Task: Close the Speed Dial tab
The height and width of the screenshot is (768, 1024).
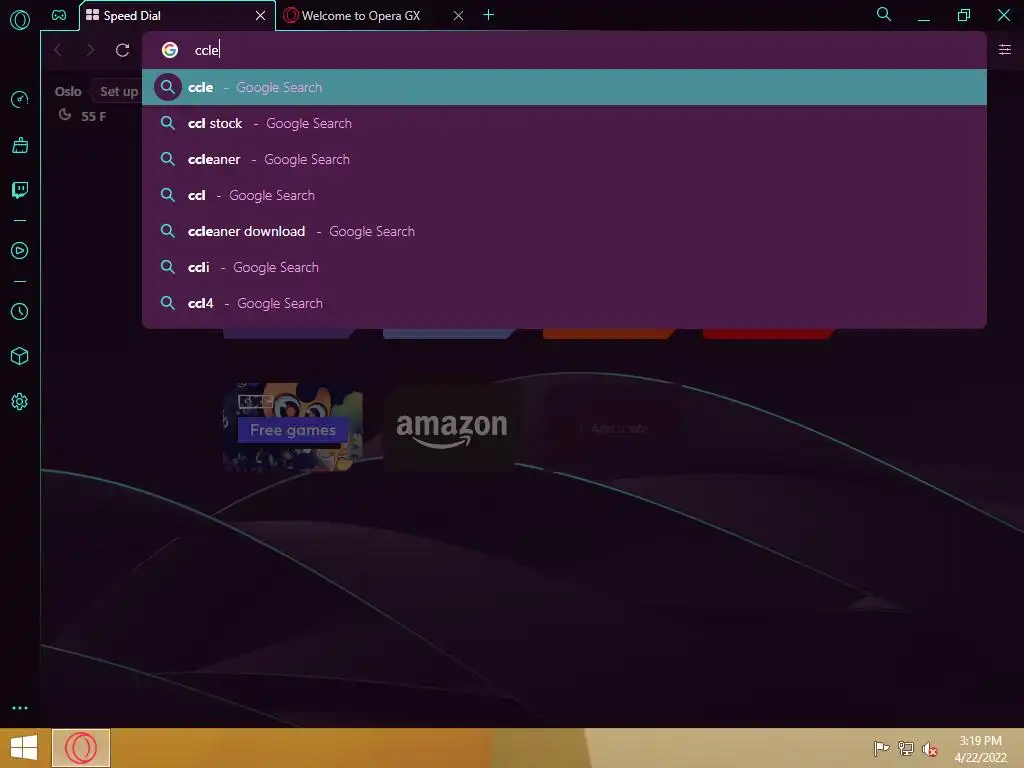Action: pos(261,15)
